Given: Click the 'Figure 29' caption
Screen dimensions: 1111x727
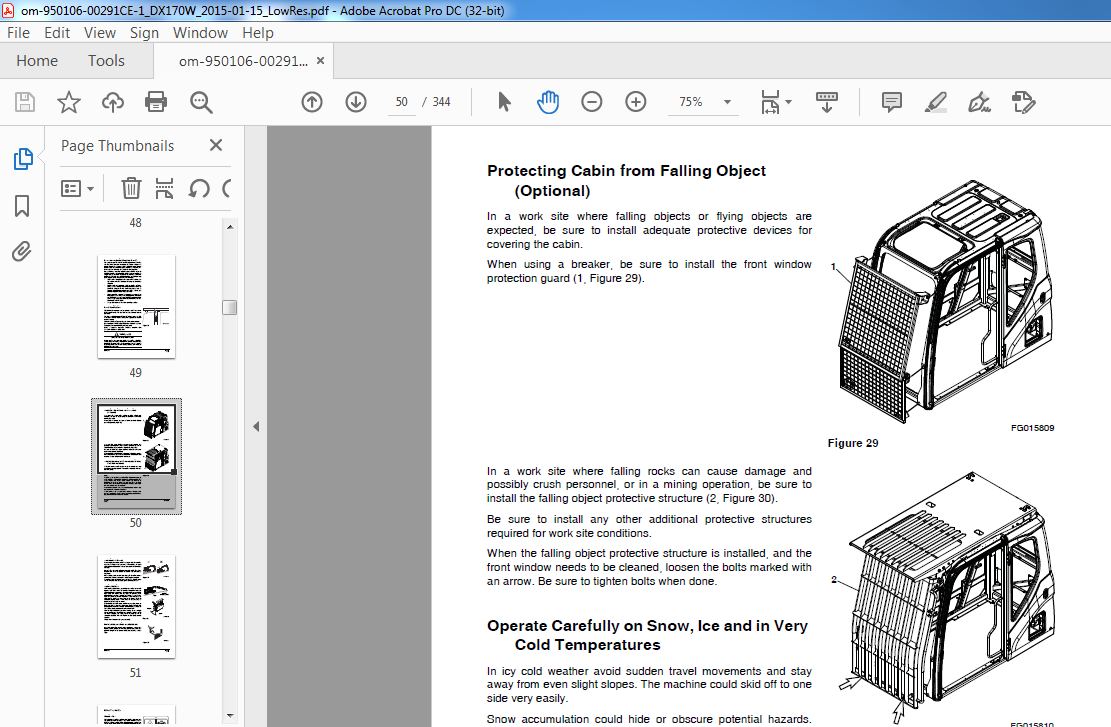Looking at the screenshot, I should click(853, 443).
